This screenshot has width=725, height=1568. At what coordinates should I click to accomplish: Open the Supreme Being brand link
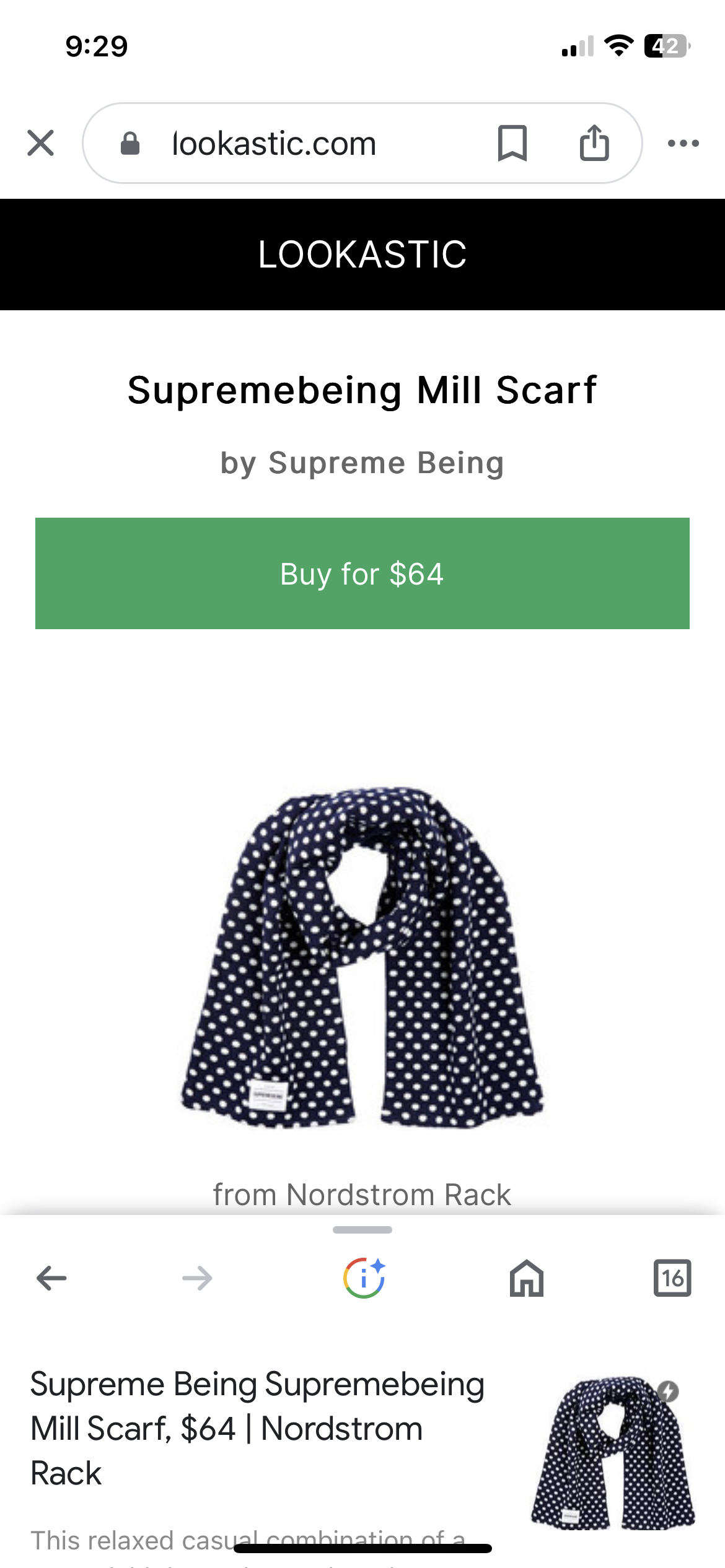(387, 463)
